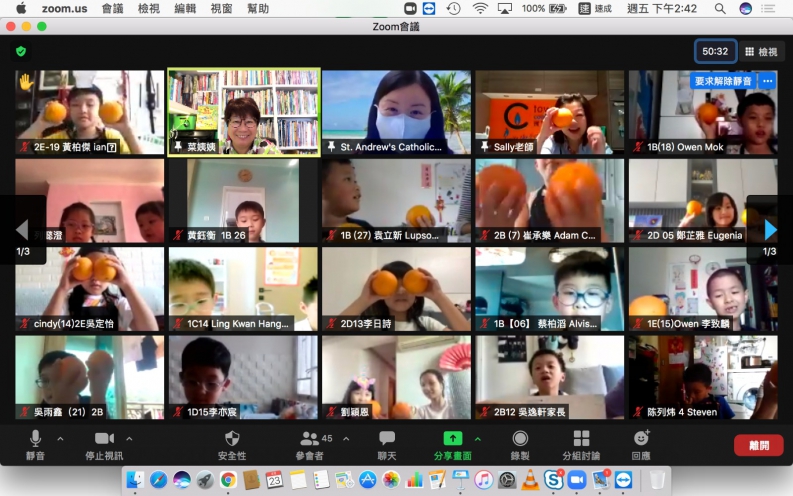
Task: Open Chrome from the macOS Dock
Action: pos(228,480)
